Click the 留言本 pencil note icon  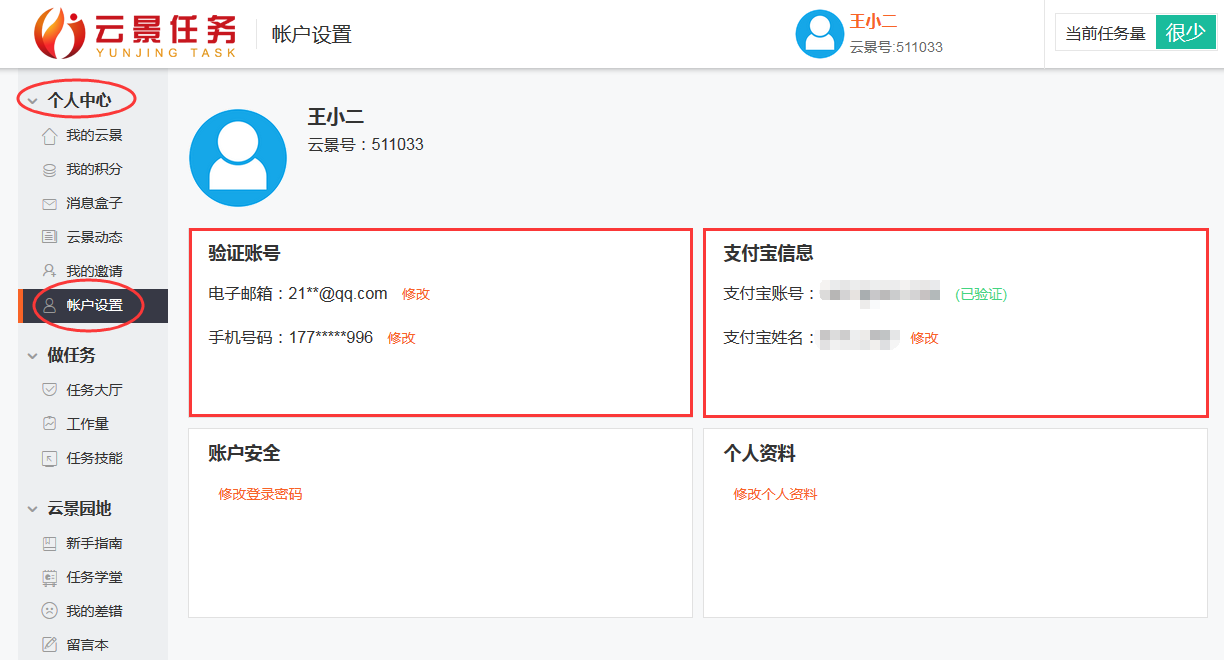[x=49, y=645]
